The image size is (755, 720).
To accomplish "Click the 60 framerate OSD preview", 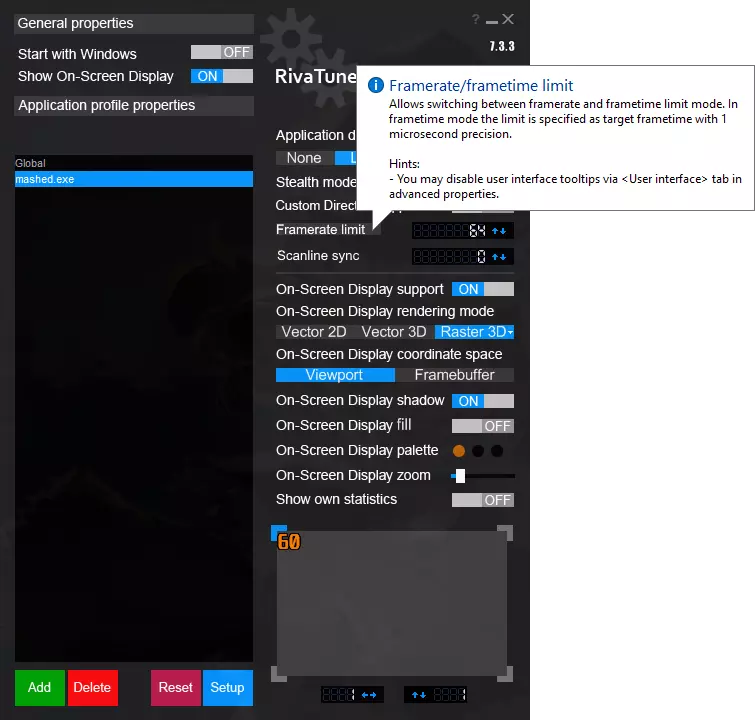I will (x=288, y=542).
